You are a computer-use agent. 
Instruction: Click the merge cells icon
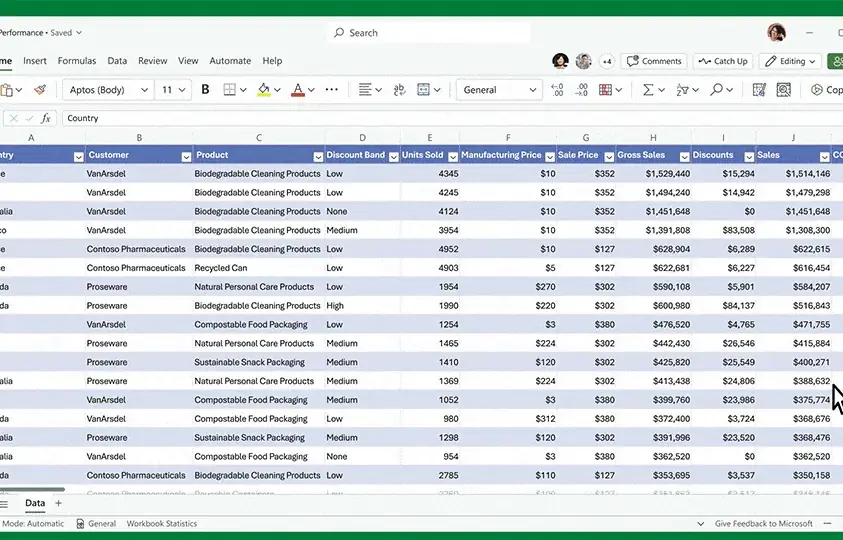pyautogui.click(x=424, y=90)
